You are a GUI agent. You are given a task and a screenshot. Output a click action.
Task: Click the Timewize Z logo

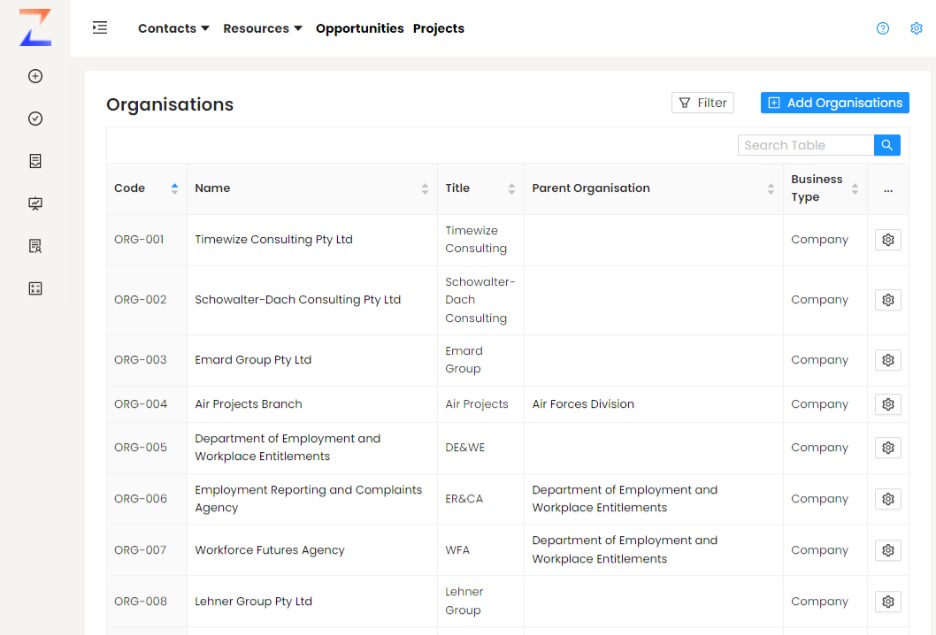pos(35,28)
